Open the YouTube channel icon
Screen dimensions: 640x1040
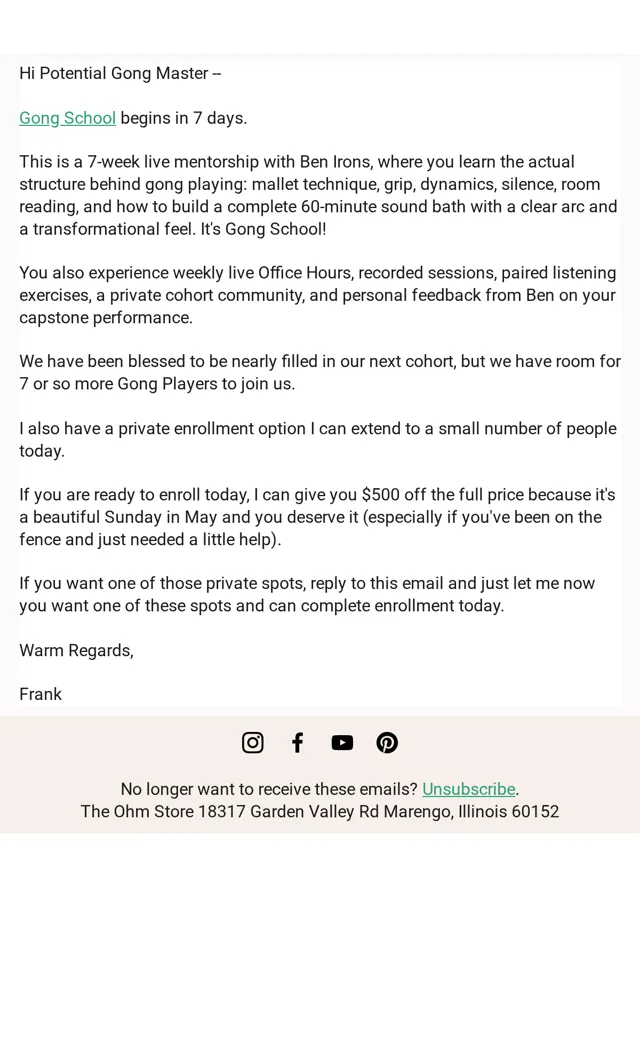point(342,742)
